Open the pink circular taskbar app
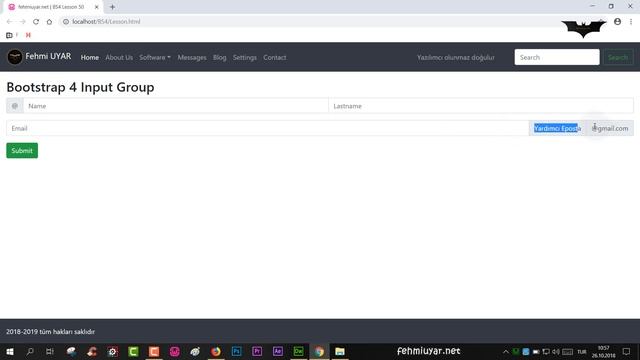This screenshot has height=360, width=640. pos(174,351)
